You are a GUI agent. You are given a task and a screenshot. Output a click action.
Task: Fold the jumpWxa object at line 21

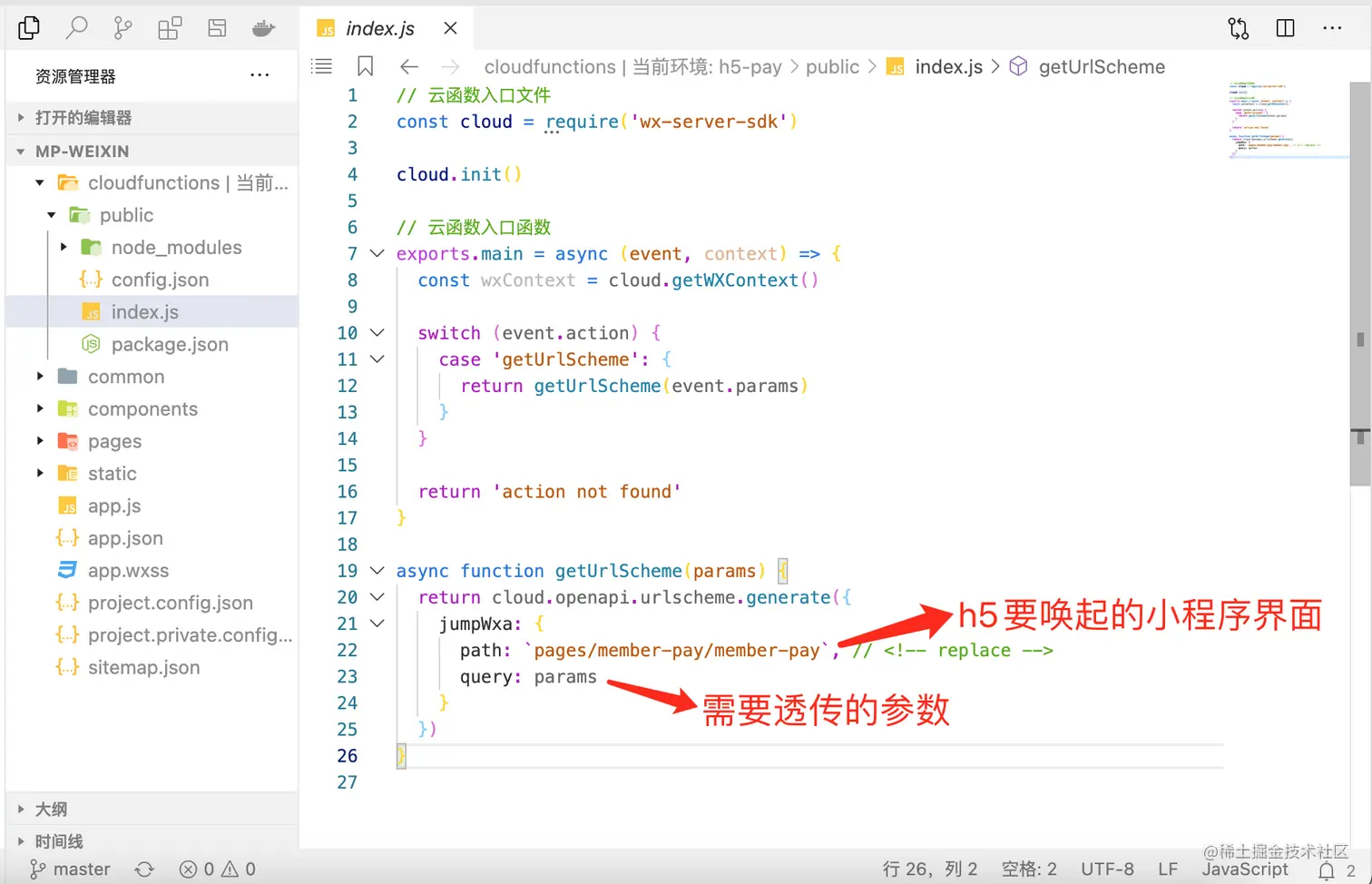(x=377, y=624)
